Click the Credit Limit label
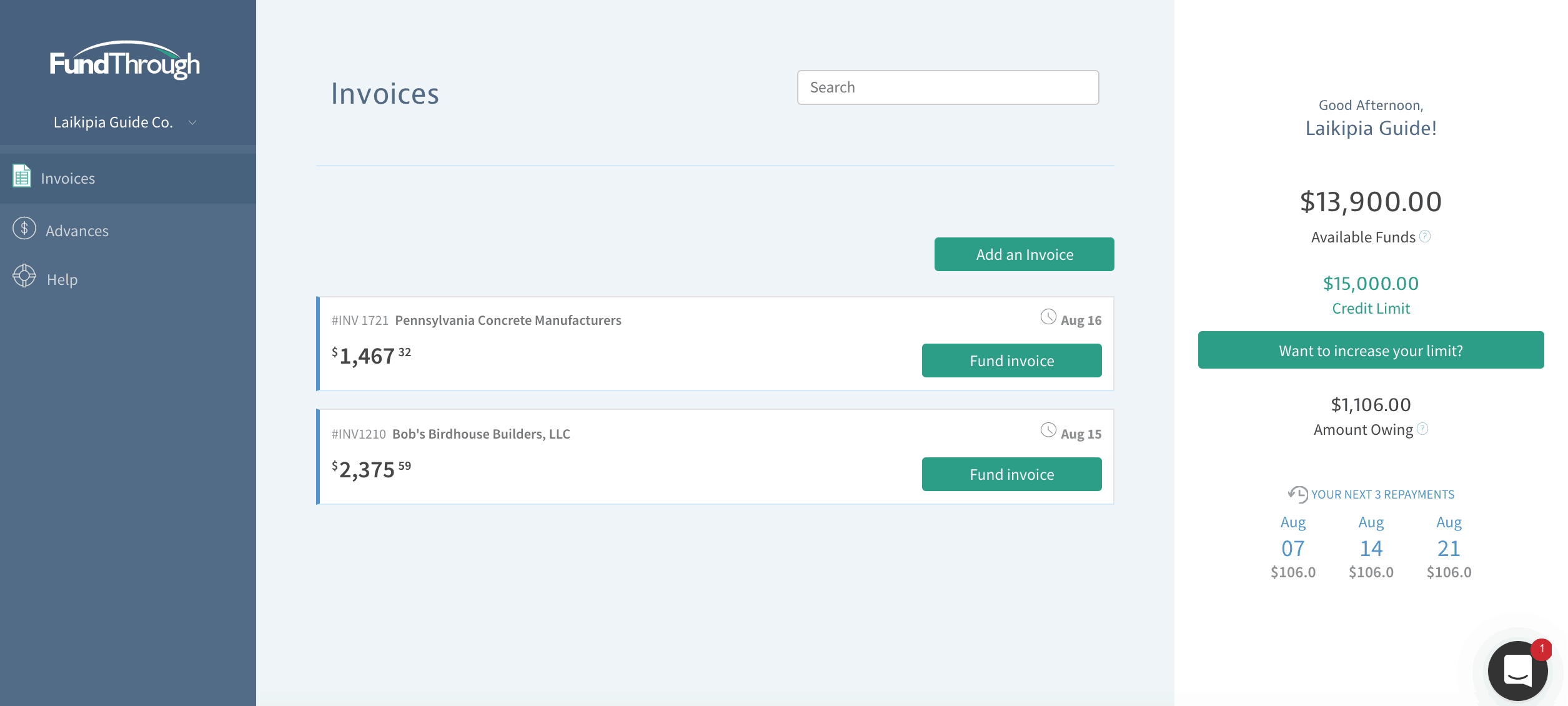The image size is (1568, 706). coord(1371,308)
